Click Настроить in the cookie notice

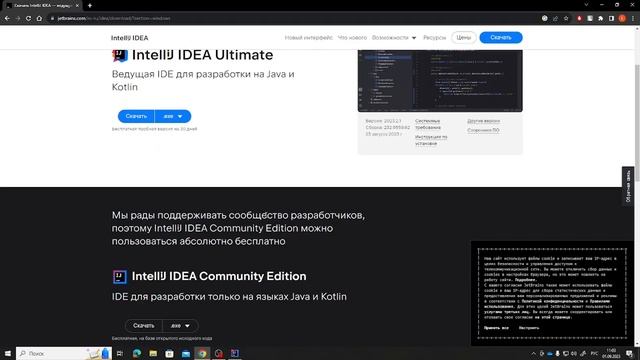(x=529, y=328)
